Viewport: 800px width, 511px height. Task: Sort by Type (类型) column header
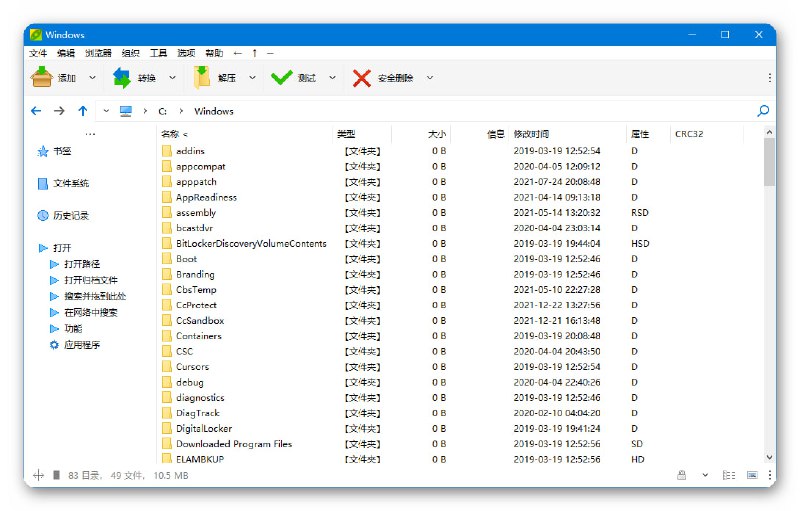pos(362,134)
